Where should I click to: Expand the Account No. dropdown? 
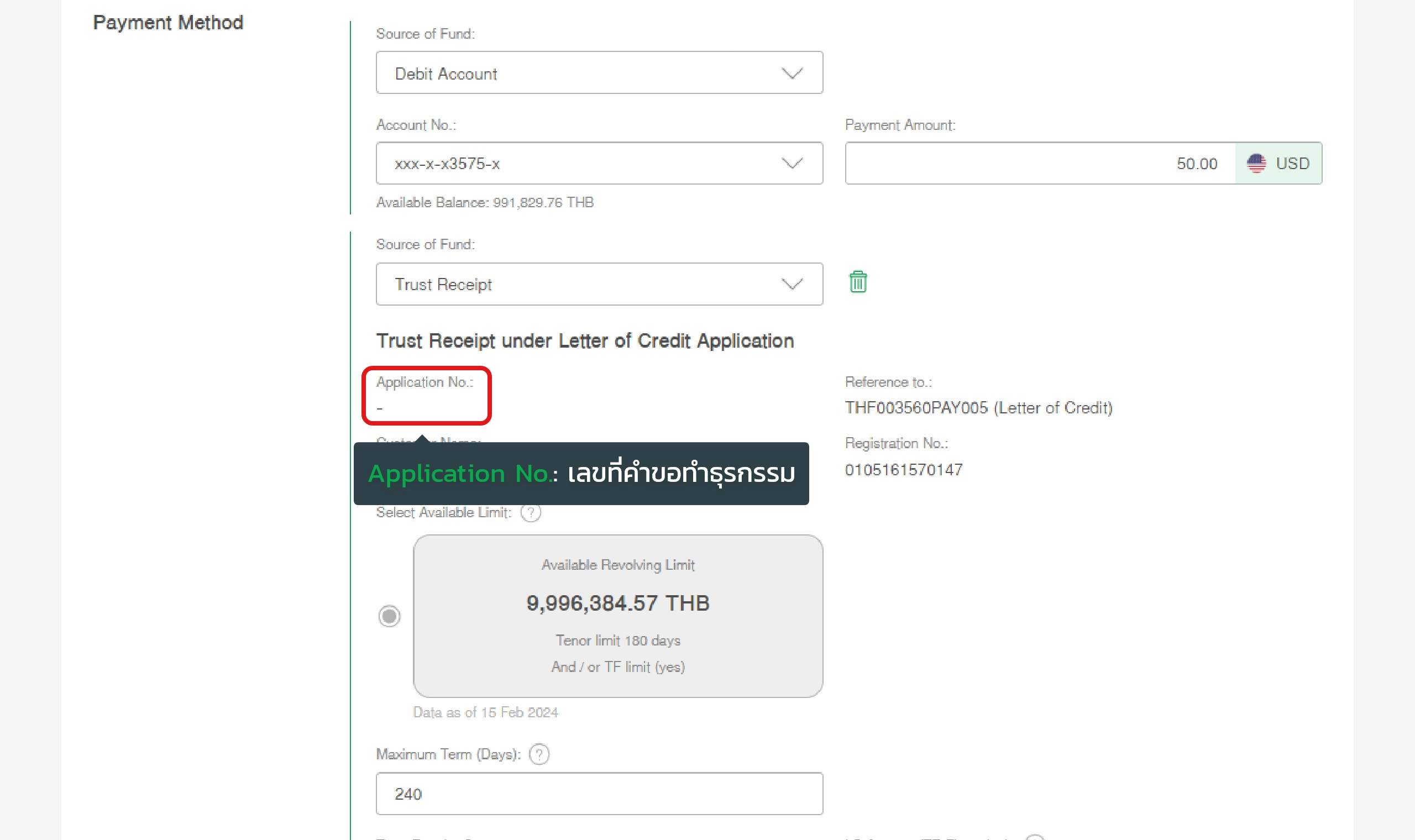coord(599,164)
